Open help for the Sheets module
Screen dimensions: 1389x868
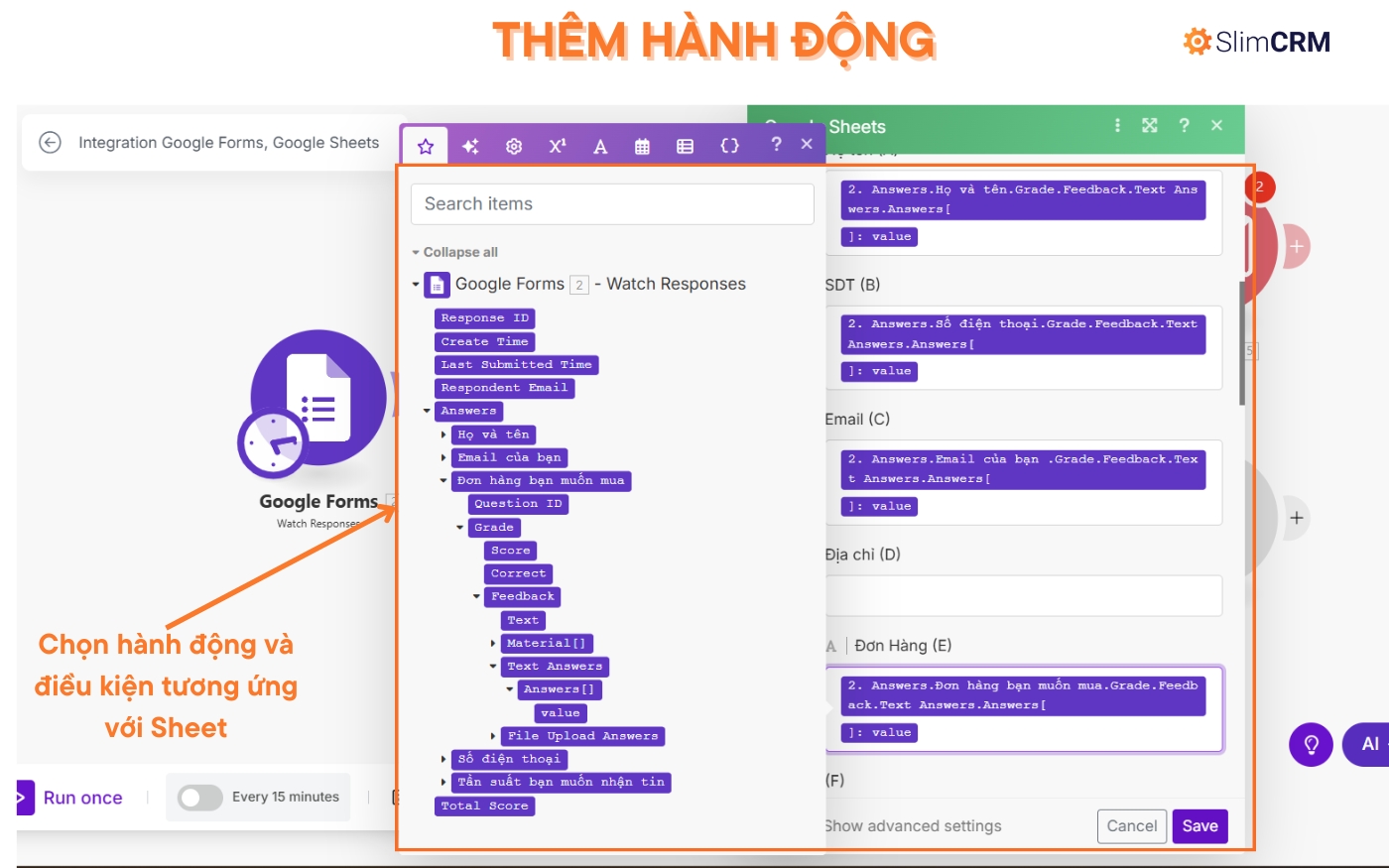pos(1184,125)
